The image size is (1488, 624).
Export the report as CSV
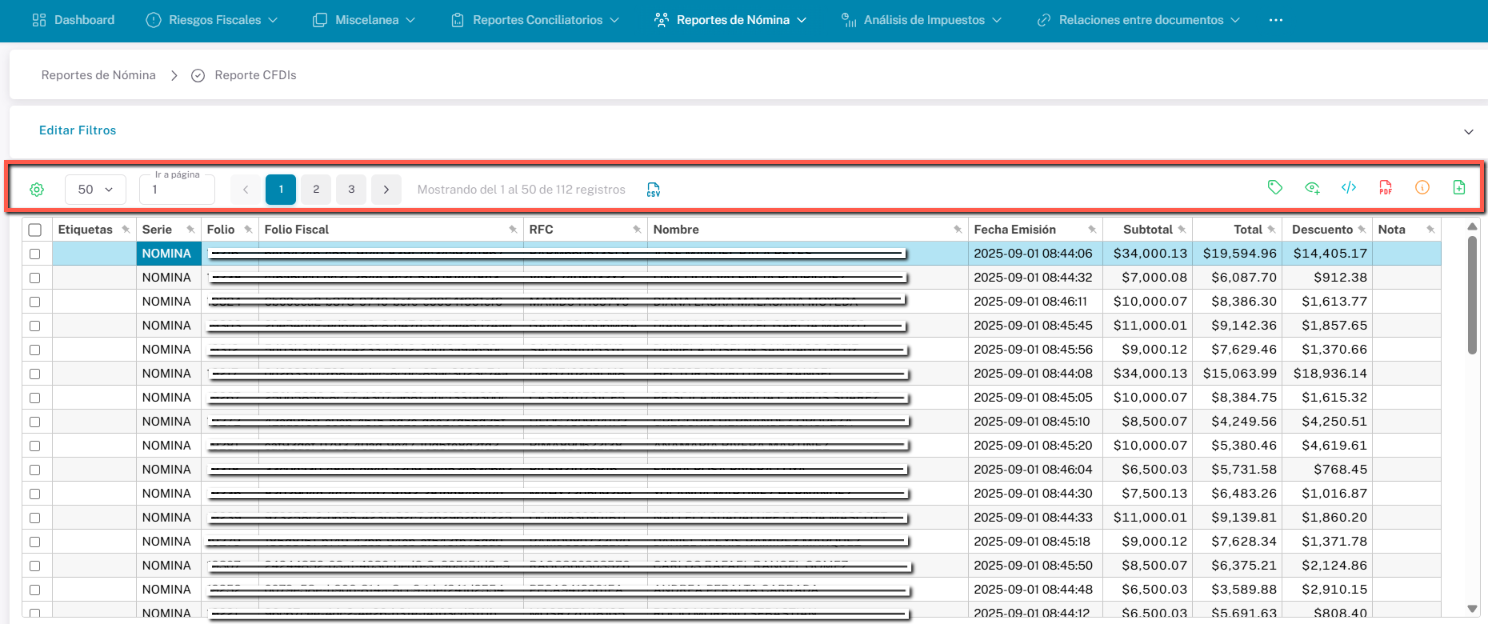pos(653,189)
